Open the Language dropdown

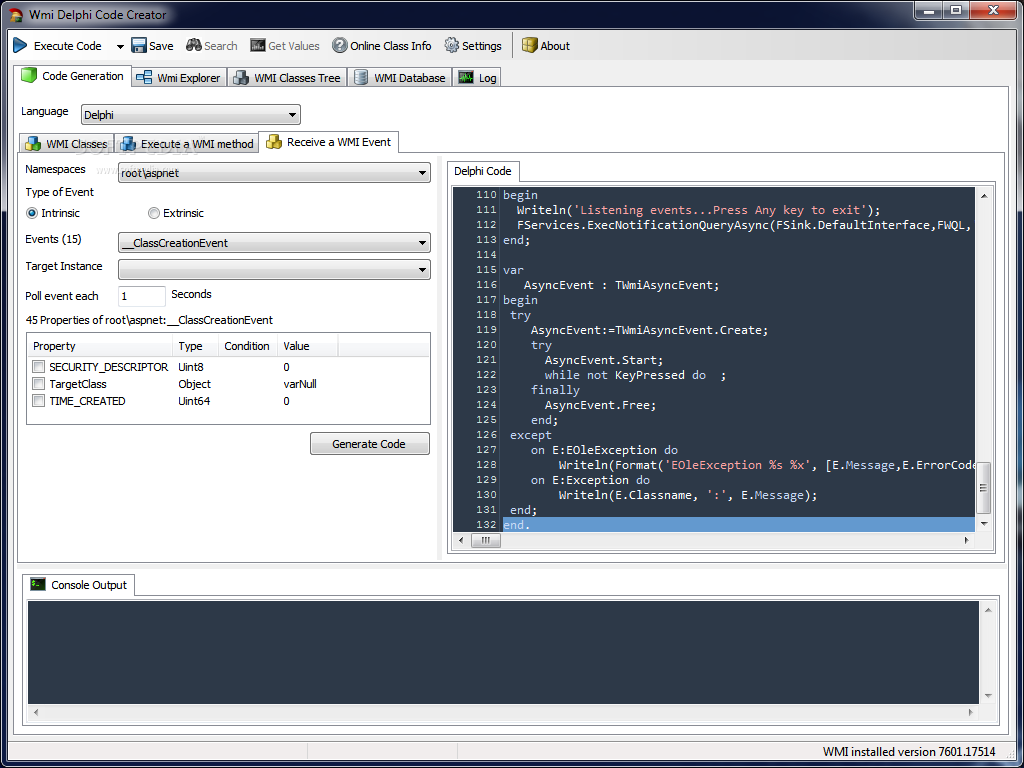(x=191, y=115)
